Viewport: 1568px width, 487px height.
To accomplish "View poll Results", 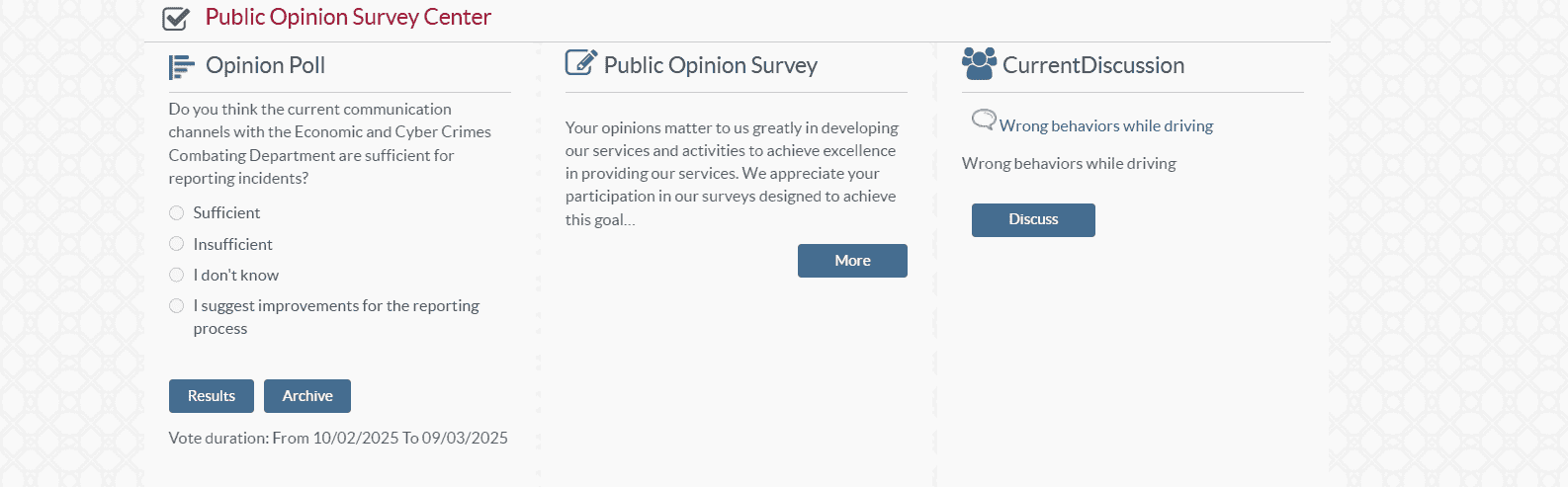I will (x=212, y=396).
